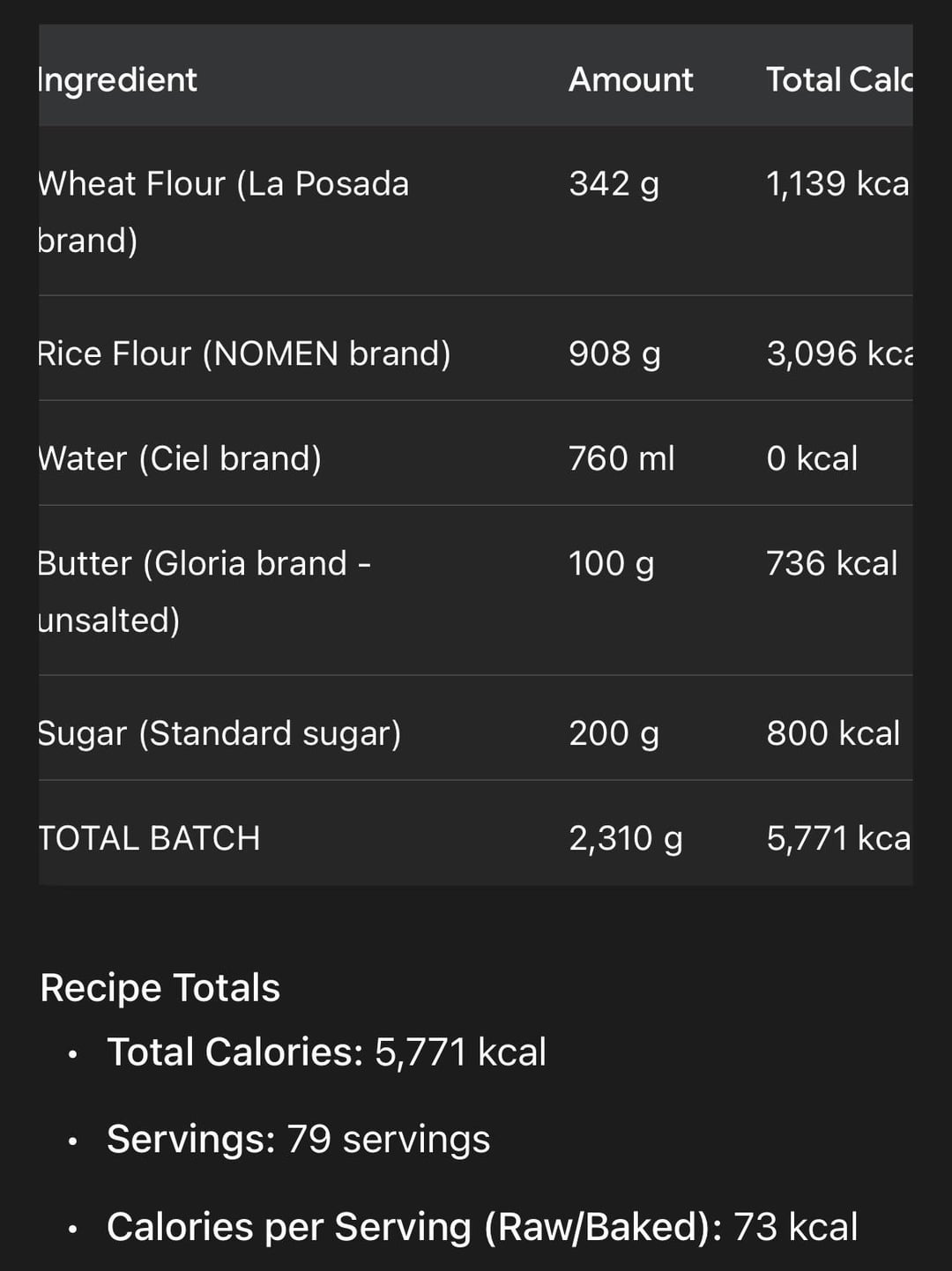952x1271 pixels.
Task: Click the 800 kcal calorie value
Action: [833, 733]
